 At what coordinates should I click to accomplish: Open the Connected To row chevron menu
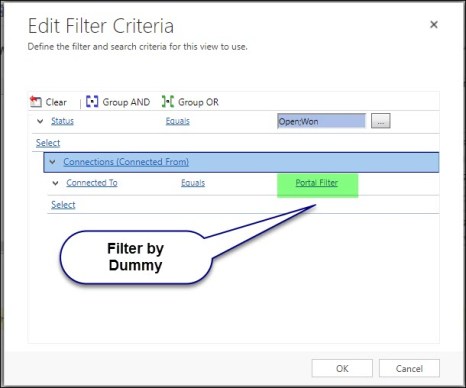pyautogui.click(x=56, y=183)
